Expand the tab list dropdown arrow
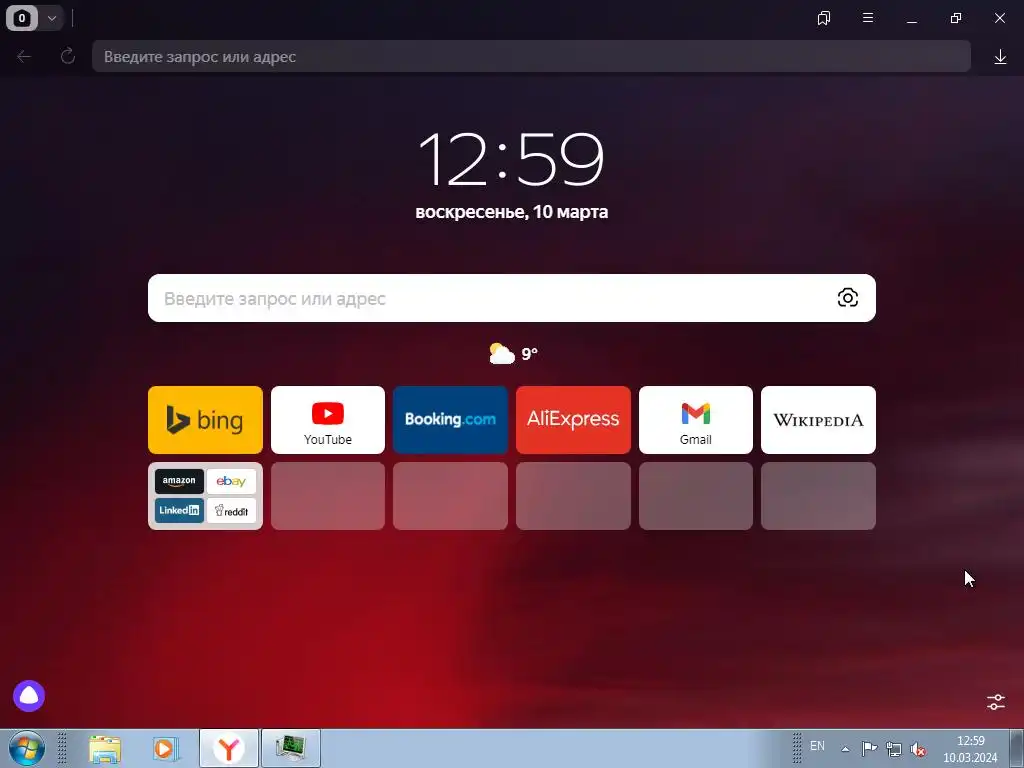The image size is (1024, 768). (52, 18)
